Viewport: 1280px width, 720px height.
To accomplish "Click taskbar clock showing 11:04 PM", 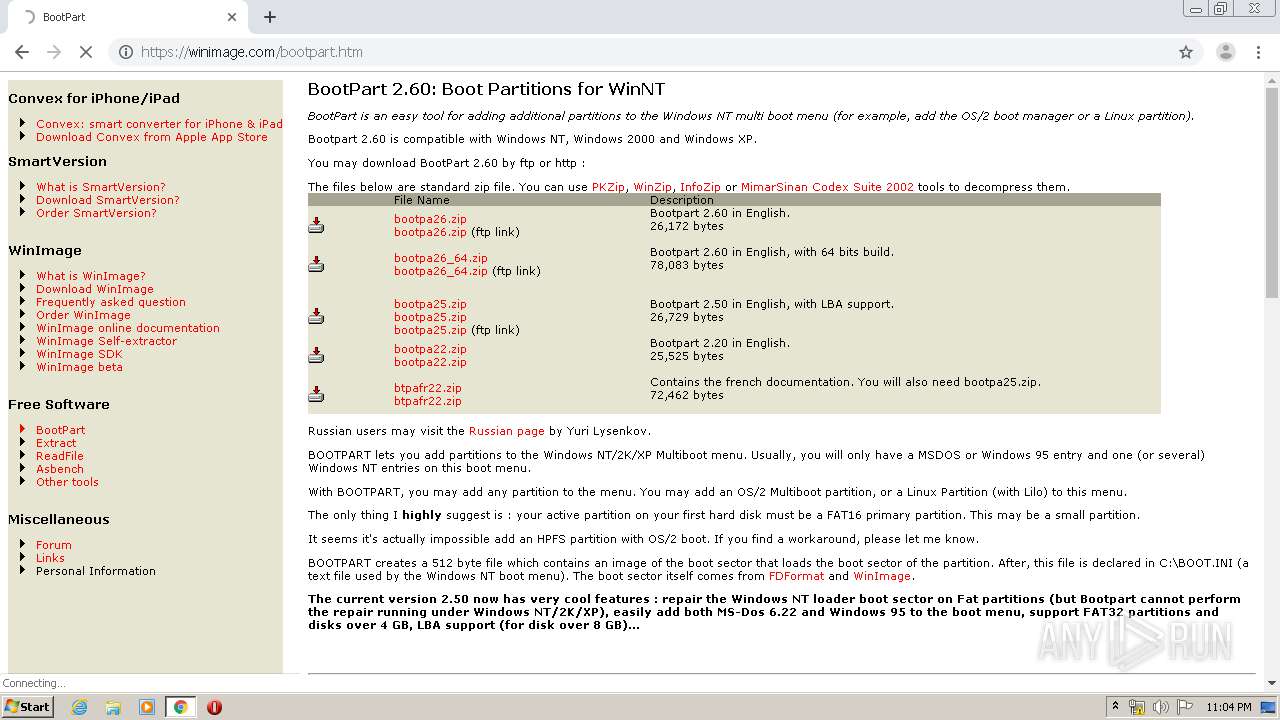I will [x=1229, y=707].
